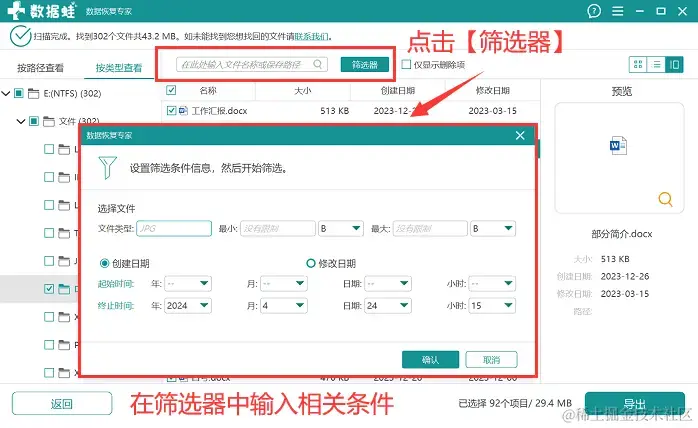This screenshot has width=698, height=428.
Task: Open the 起始时间 day dropdown
Action: (x=388, y=284)
